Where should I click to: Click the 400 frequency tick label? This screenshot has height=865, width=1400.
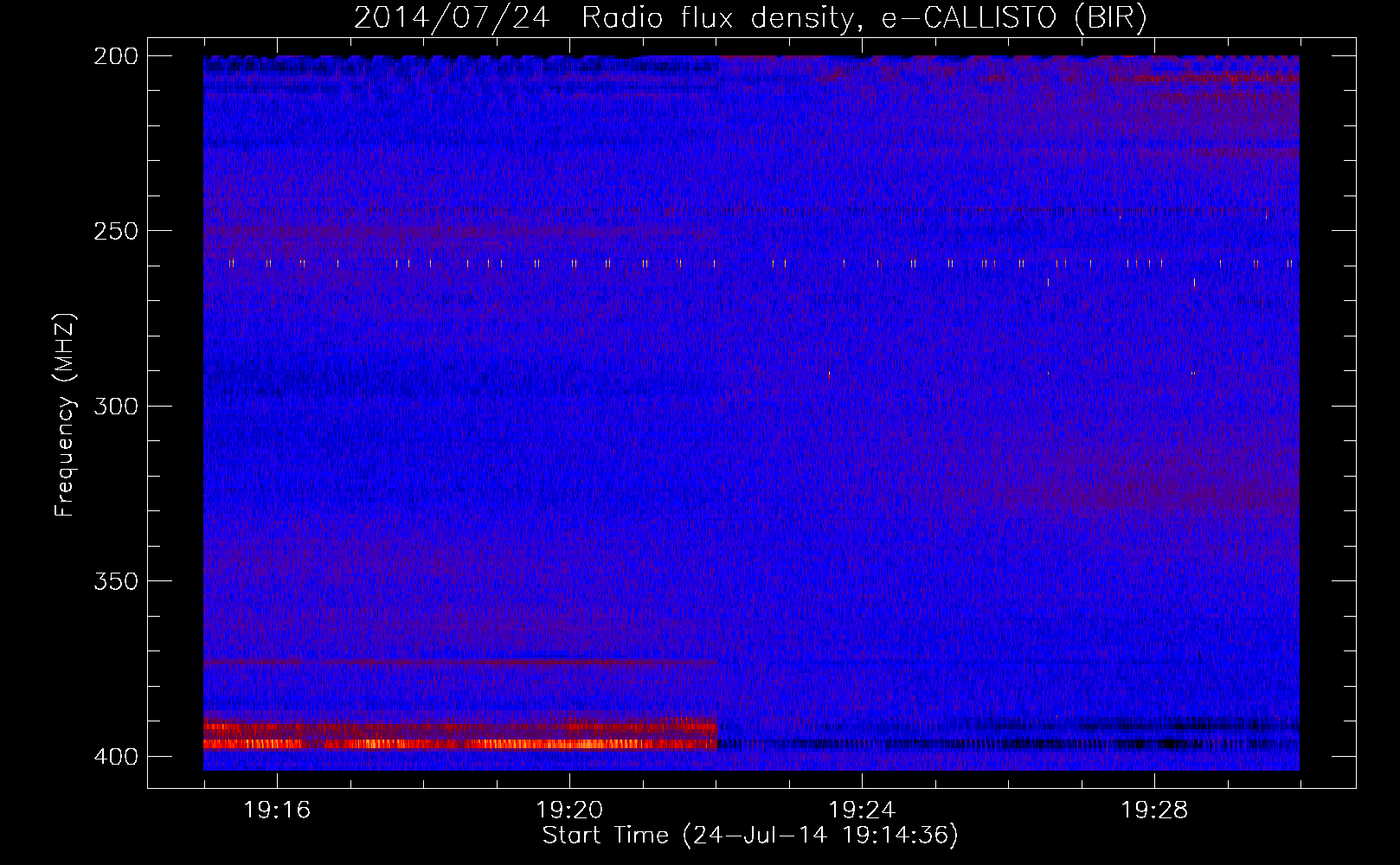[116, 757]
